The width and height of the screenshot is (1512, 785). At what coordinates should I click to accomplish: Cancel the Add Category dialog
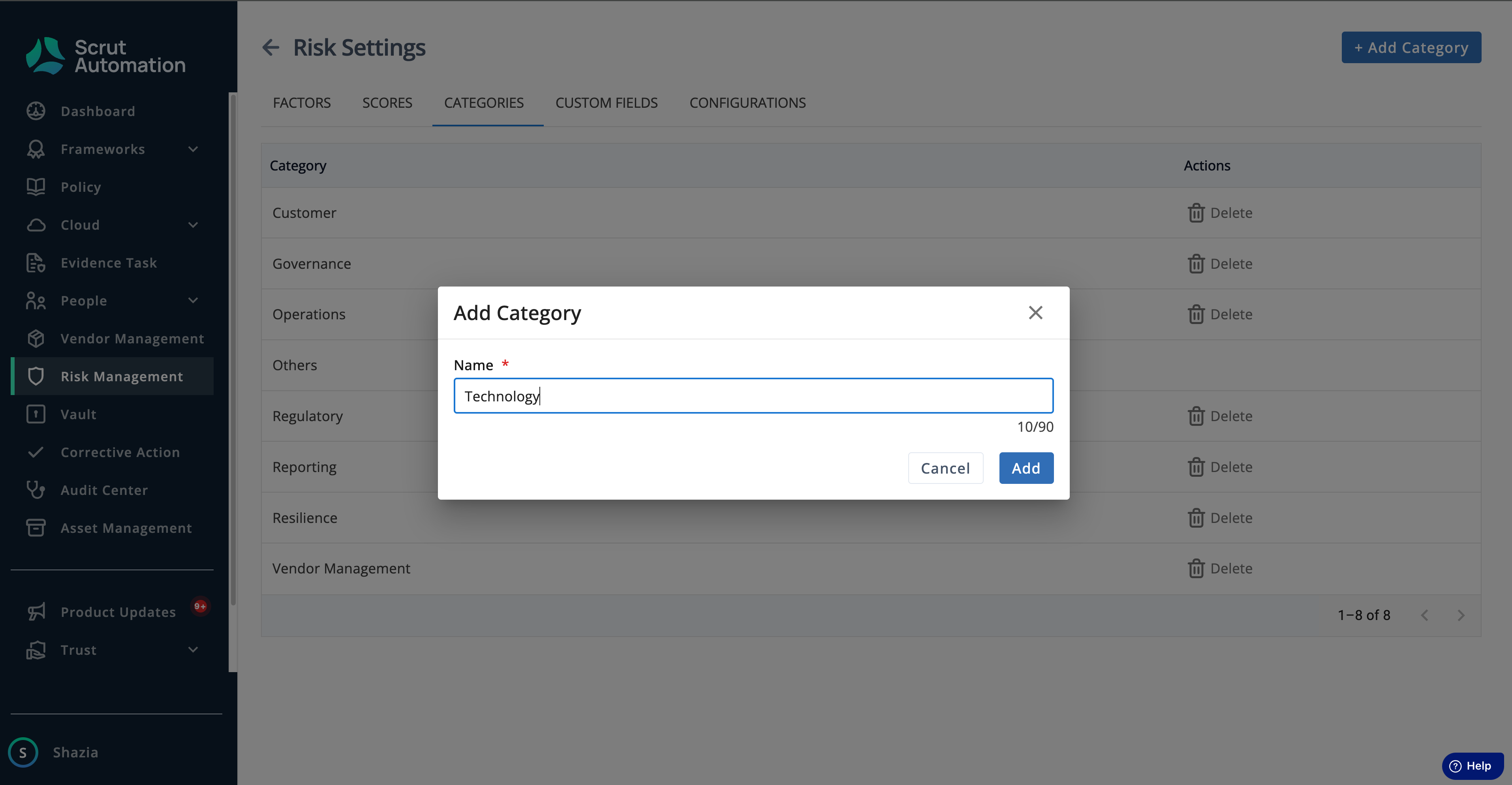(x=945, y=468)
